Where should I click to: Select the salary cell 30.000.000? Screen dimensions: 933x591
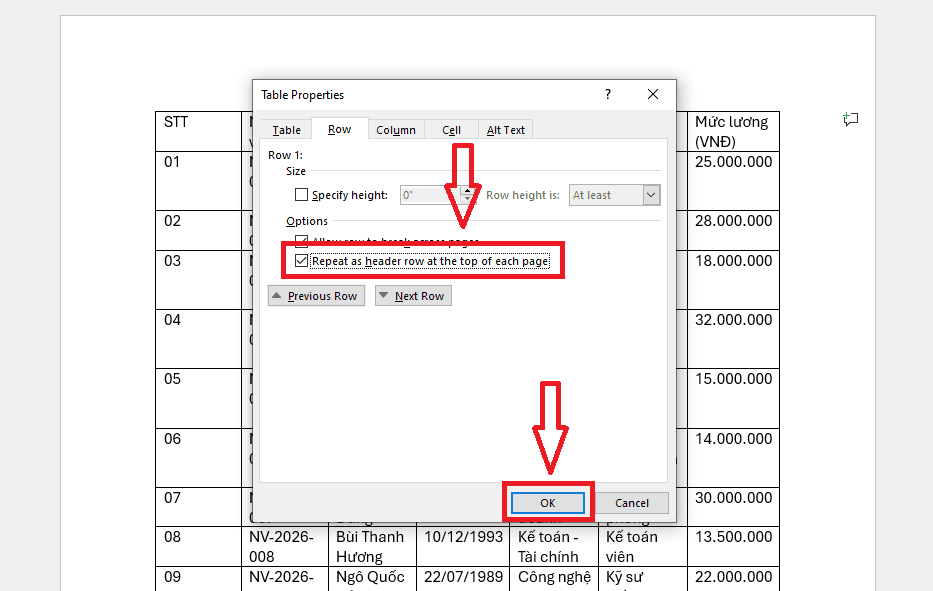(733, 507)
